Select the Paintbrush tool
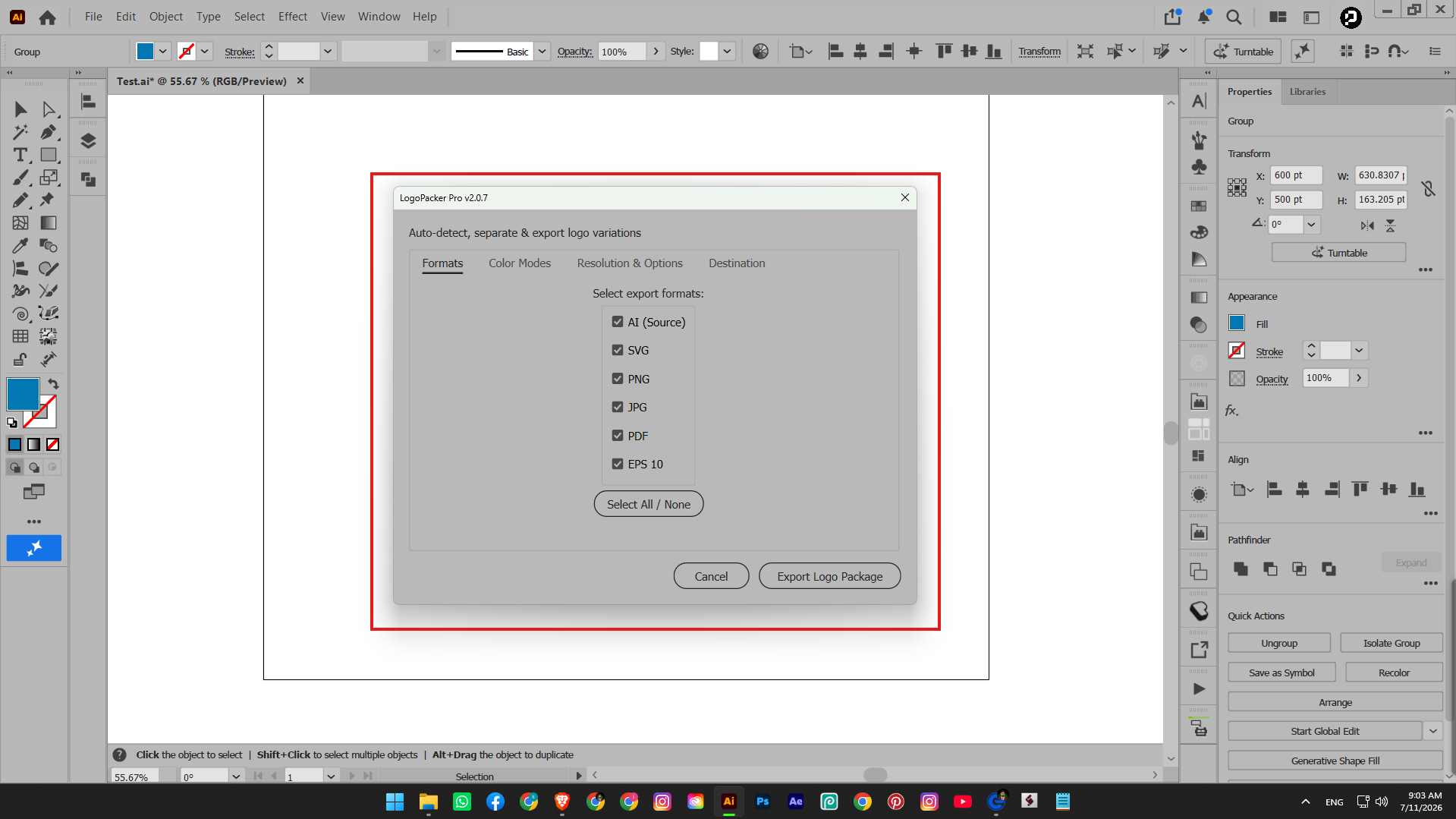Viewport: 1456px width, 819px height. [x=20, y=178]
